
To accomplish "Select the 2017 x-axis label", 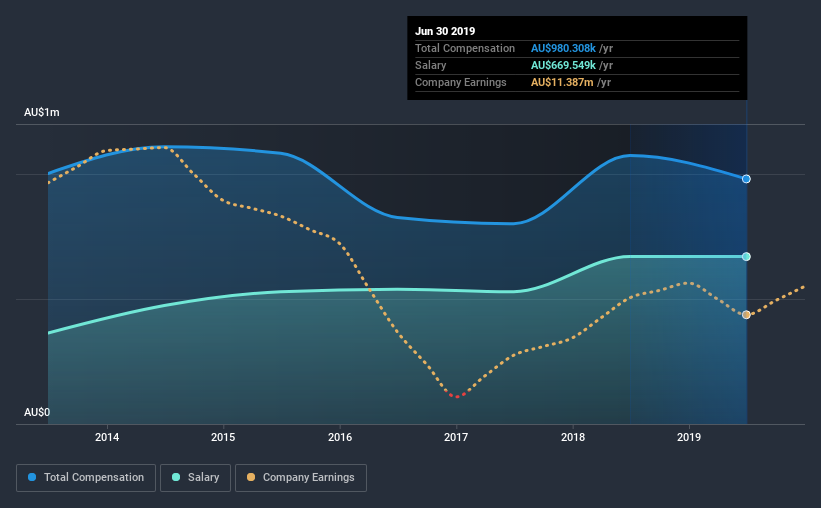I will pos(456,437).
